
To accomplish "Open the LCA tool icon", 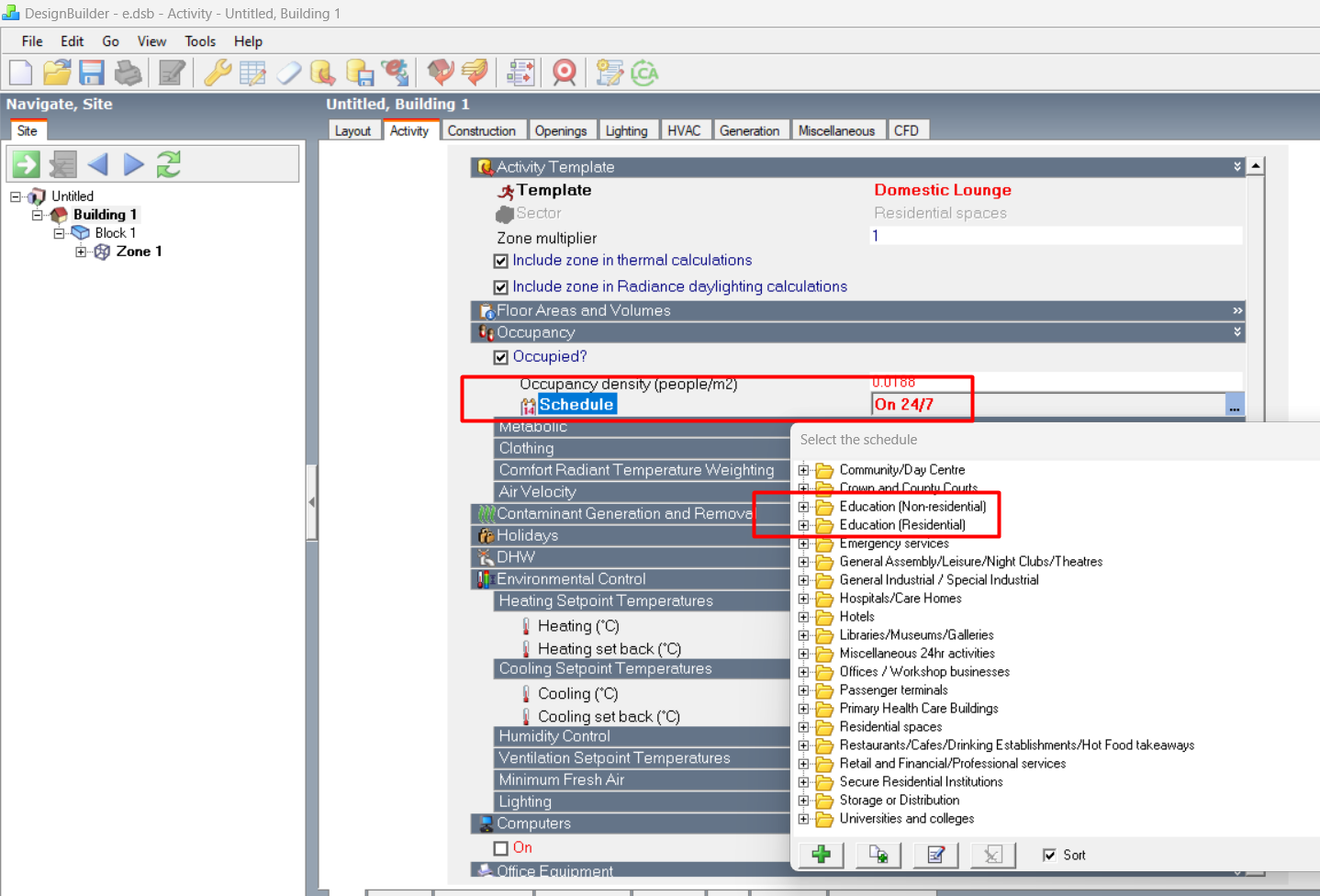I will (x=644, y=73).
